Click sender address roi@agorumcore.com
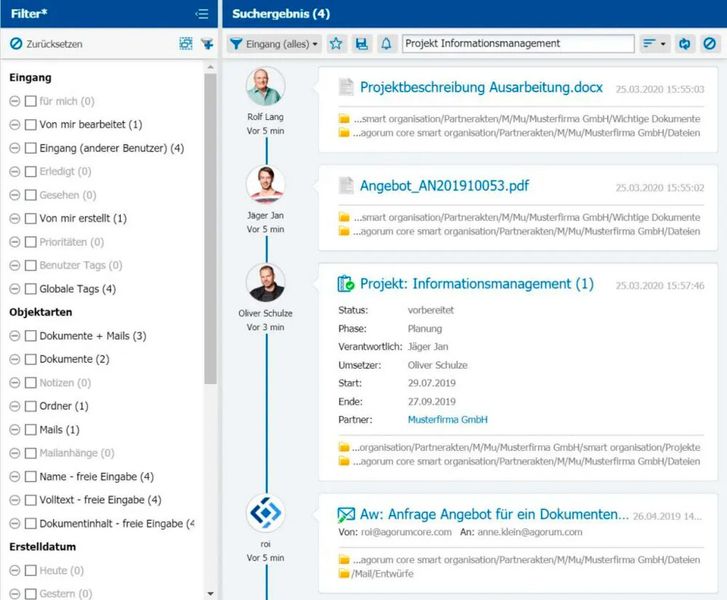The height and width of the screenshot is (600, 727). (406, 532)
